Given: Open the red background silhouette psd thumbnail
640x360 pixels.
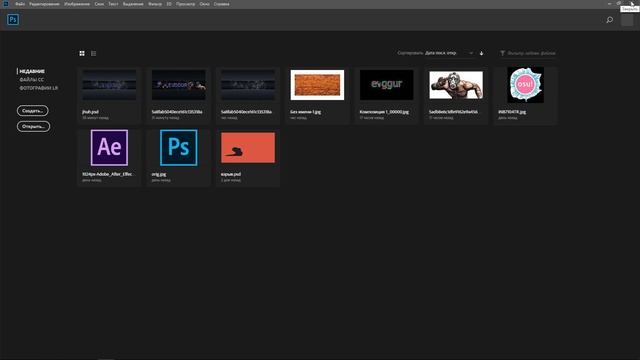Looking at the screenshot, I should tap(248, 148).
